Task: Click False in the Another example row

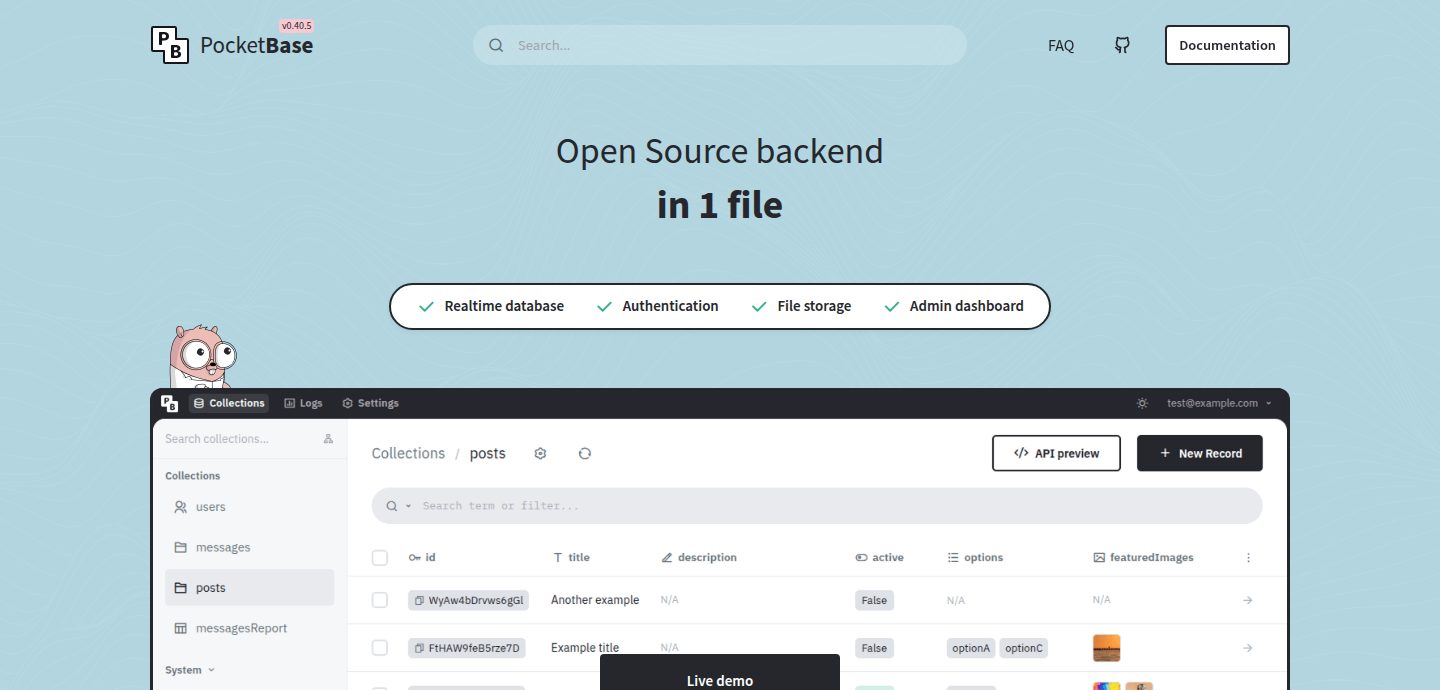Action: pyautogui.click(x=874, y=600)
